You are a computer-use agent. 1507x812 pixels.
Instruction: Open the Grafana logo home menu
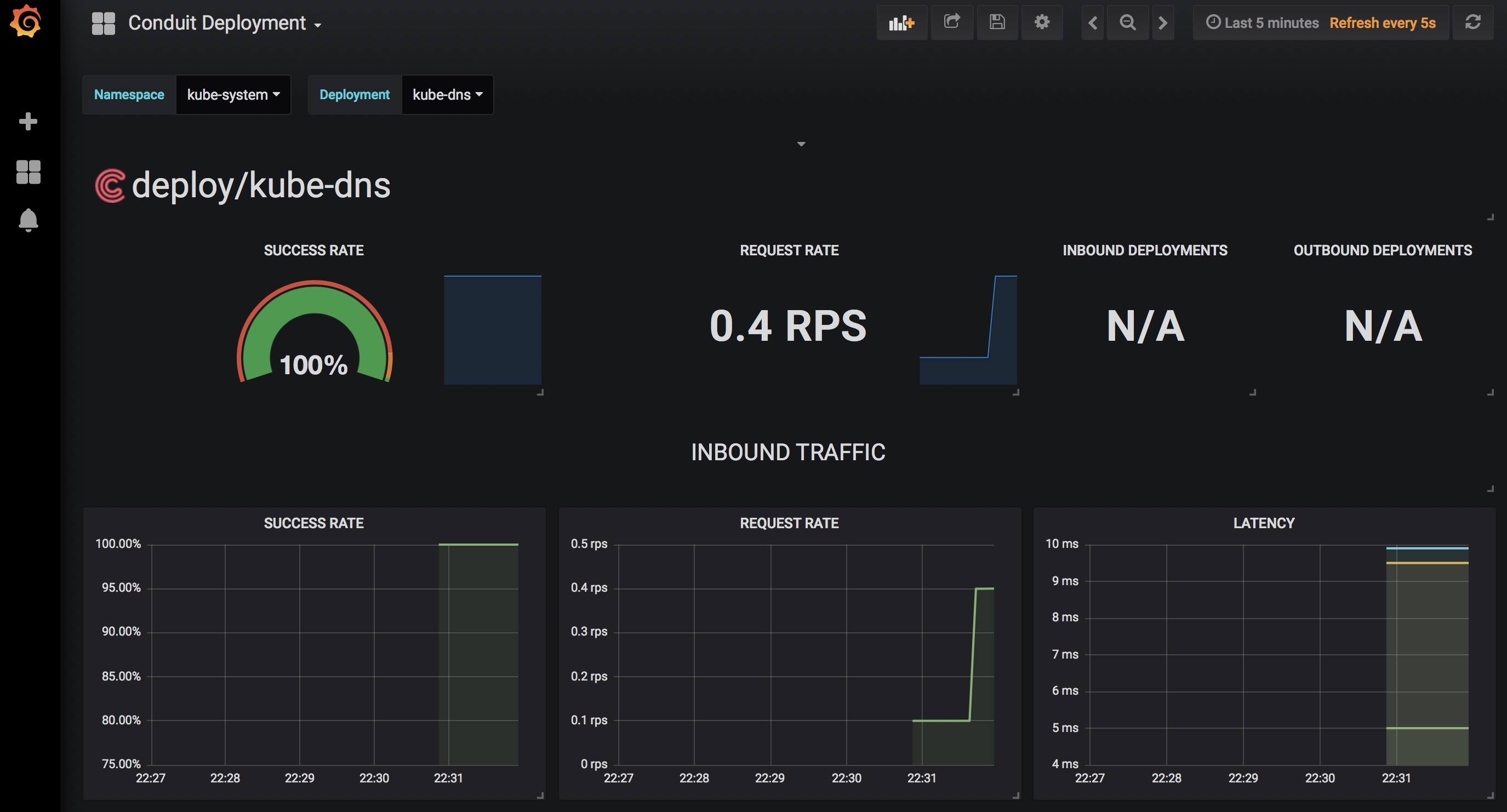click(26, 22)
